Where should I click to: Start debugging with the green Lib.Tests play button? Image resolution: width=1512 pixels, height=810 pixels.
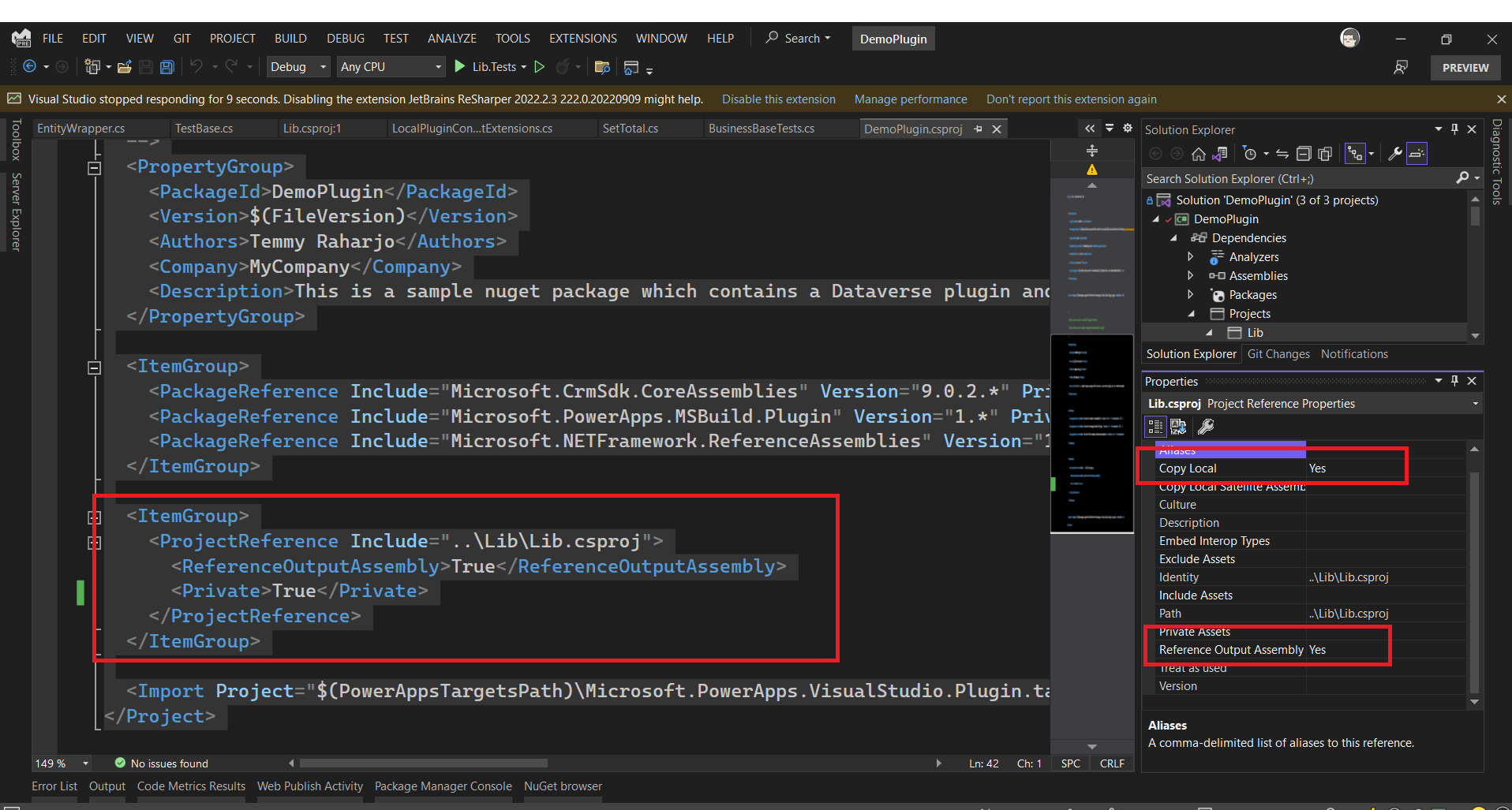(460, 67)
